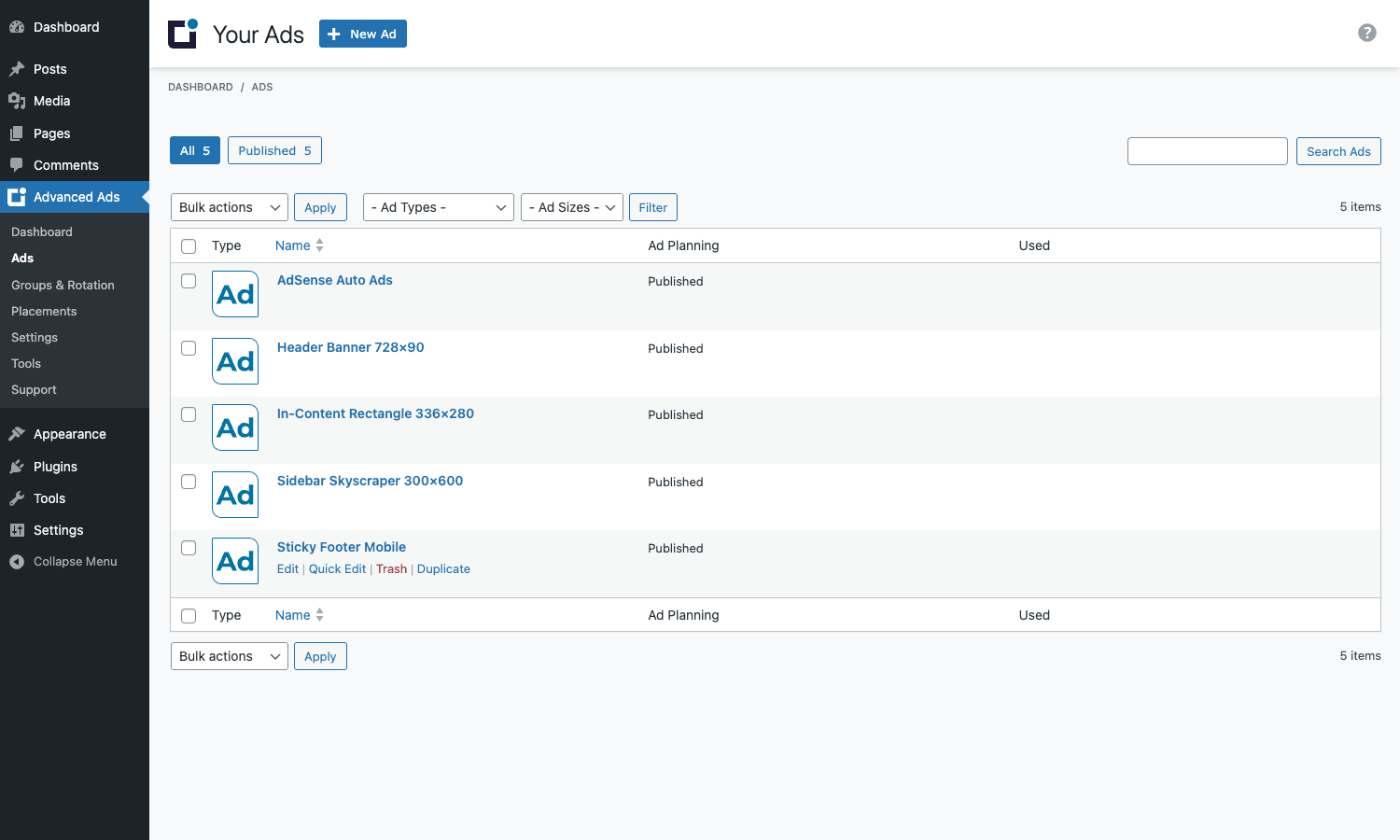Check the In-Content Rectangle 336×280 checkbox
Image resolution: width=1400 pixels, height=840 pixels.
click(x=189, y=414)
